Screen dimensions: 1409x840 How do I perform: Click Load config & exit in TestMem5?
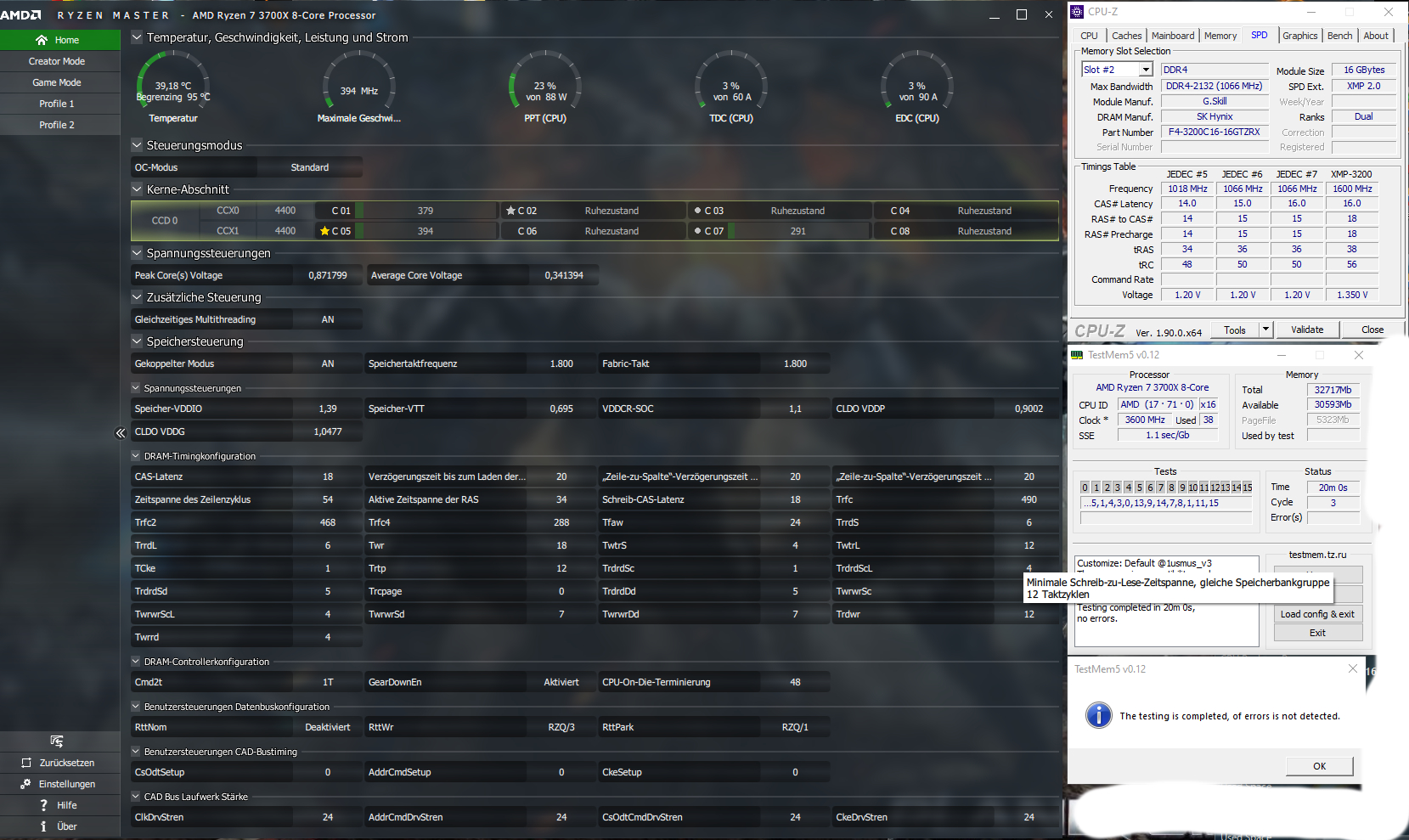coord(1317,614)
